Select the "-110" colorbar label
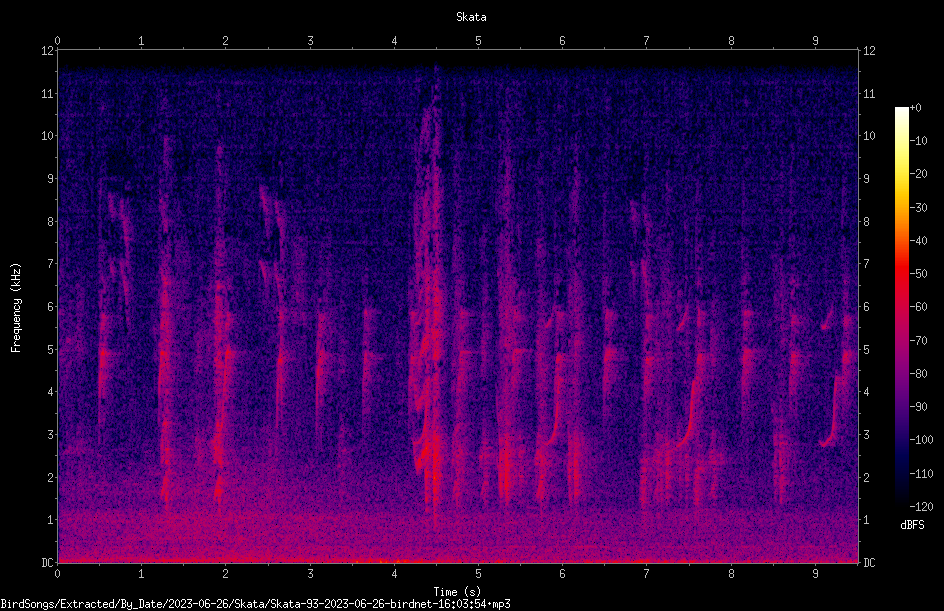The height and width of the screenshot is (611, 944). click(x=922, y=474)
